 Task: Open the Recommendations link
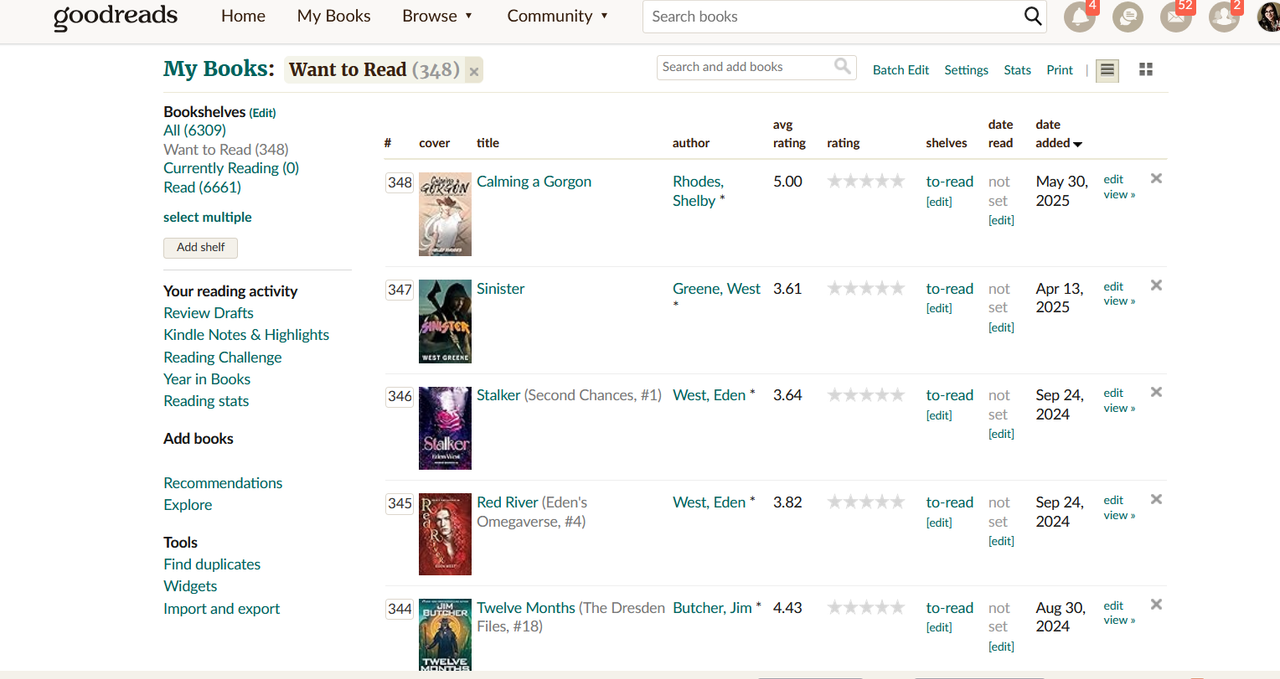(x=223, y=483)
